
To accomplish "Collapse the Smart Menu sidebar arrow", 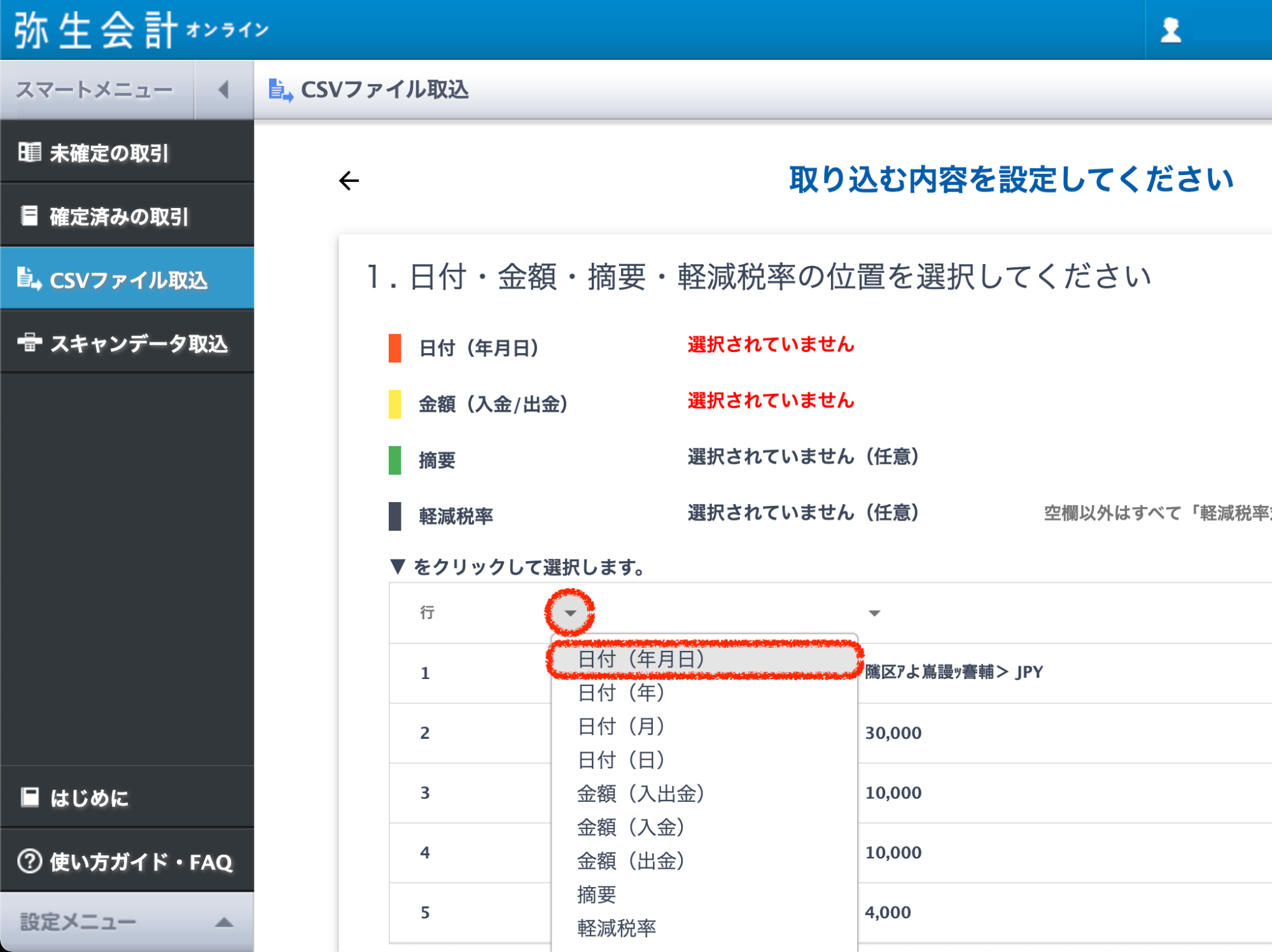I will click(223, 90).
